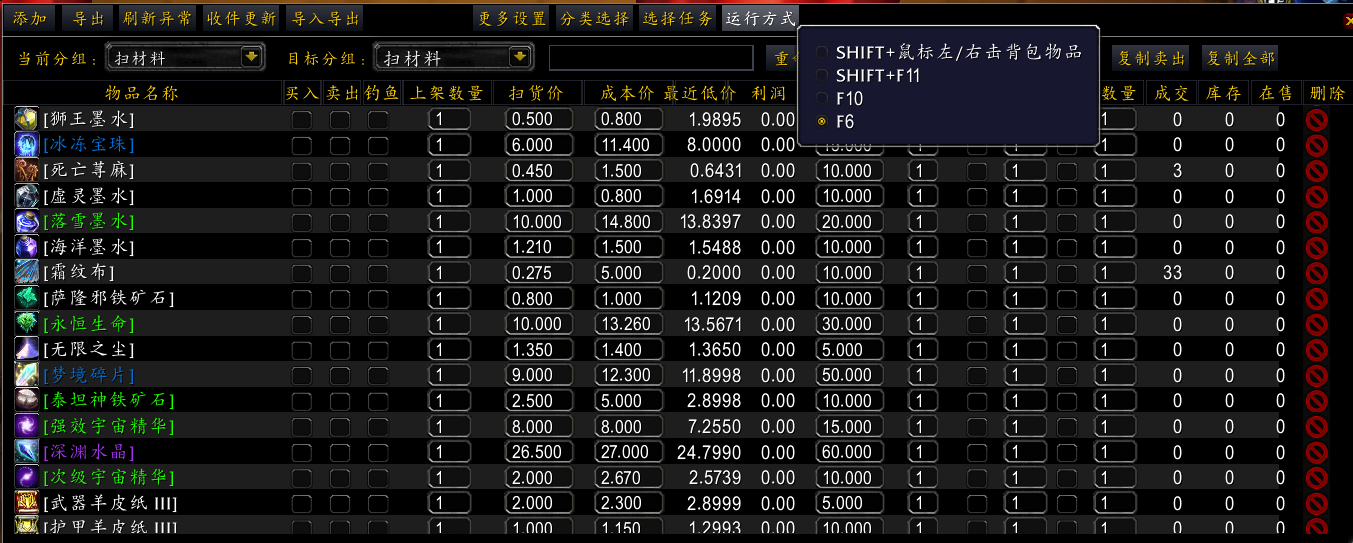Check the 钓鱼 box for 无限之尘
The width and height of the screenshot is (1353, 543).
tap(378, 349)
